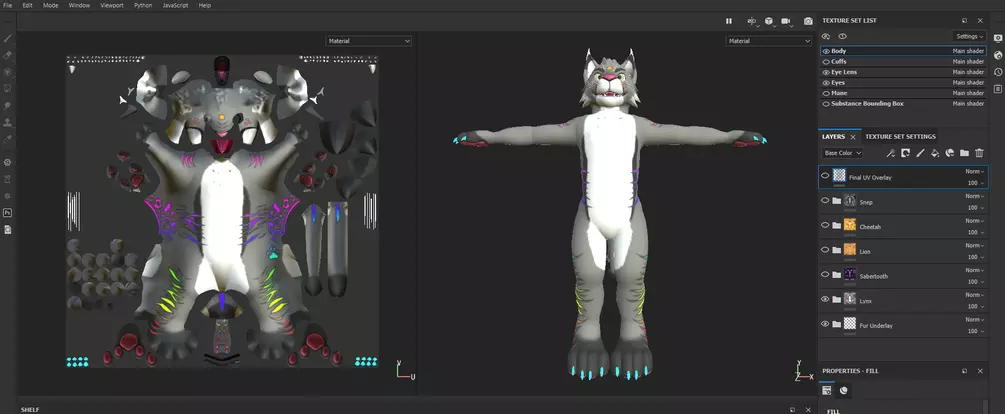Open the File menu

tap(8, 5)
